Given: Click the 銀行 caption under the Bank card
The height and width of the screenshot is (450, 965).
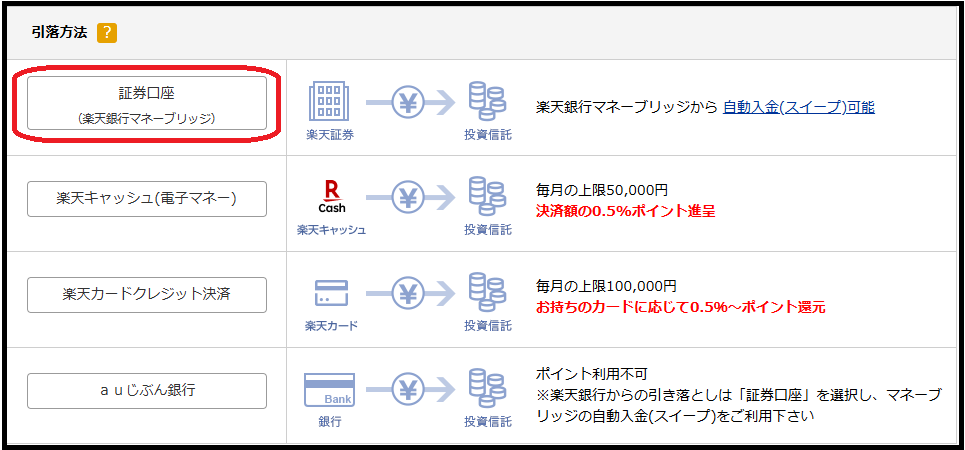Looking at the screenshot, I should click(330, 422).
